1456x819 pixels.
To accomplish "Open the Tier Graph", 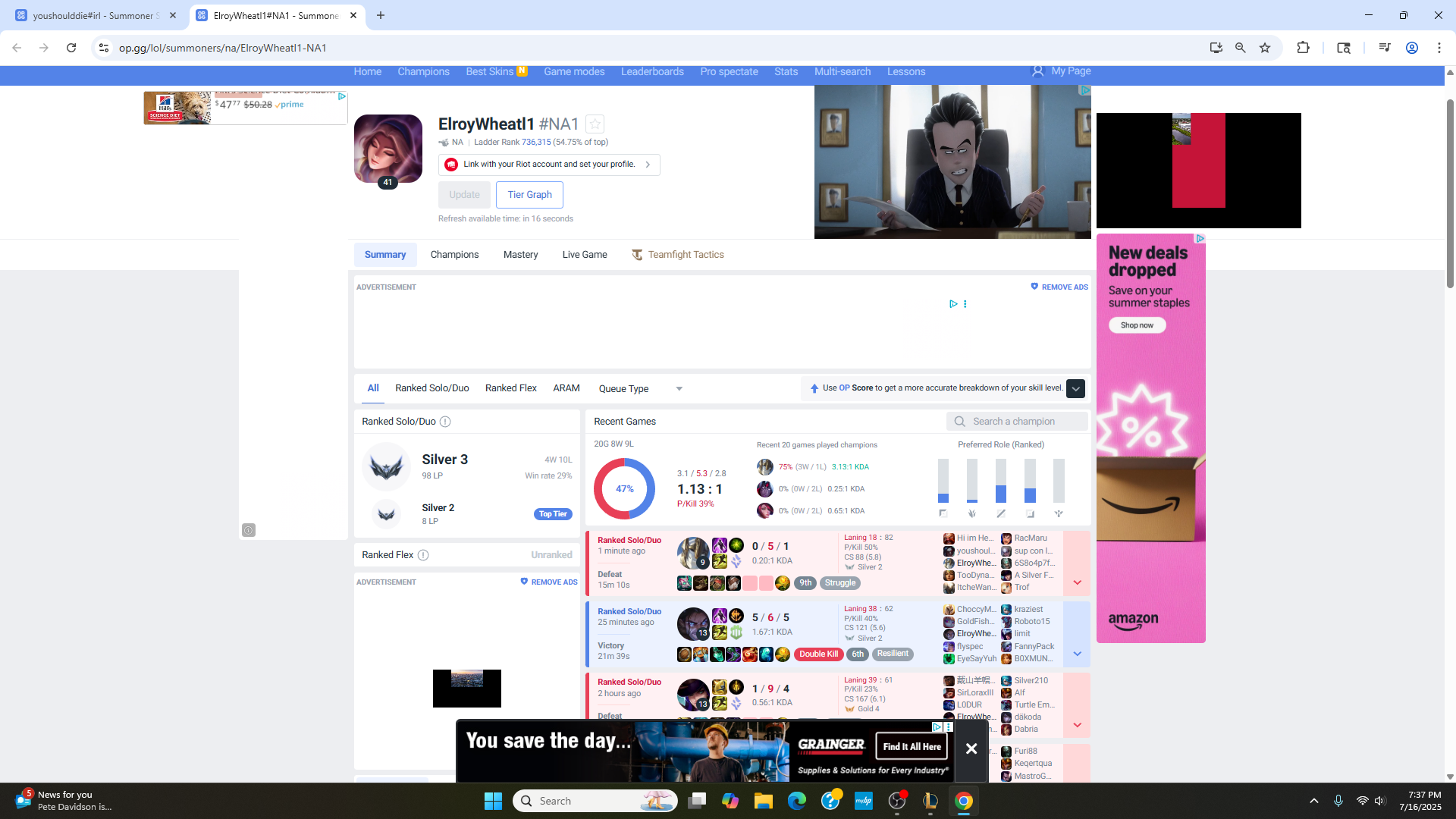I will (529, 195).
